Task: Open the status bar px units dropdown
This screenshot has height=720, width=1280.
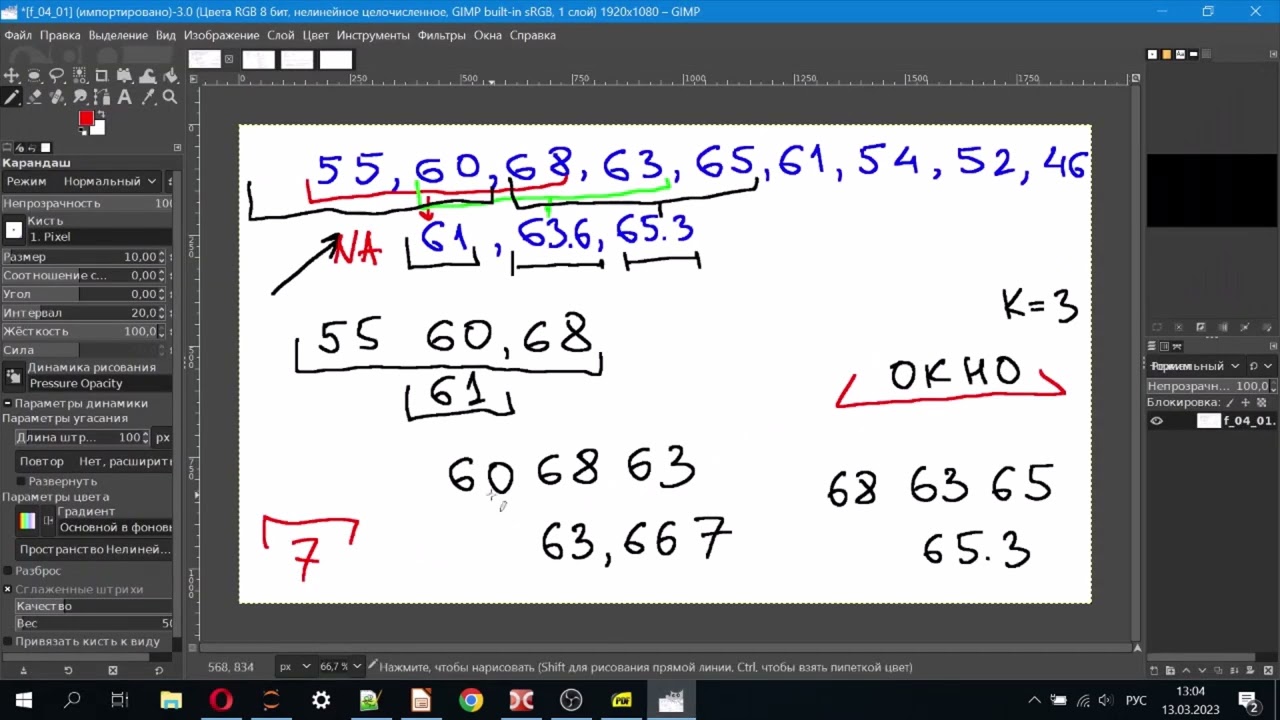Action: coord(295,666)
